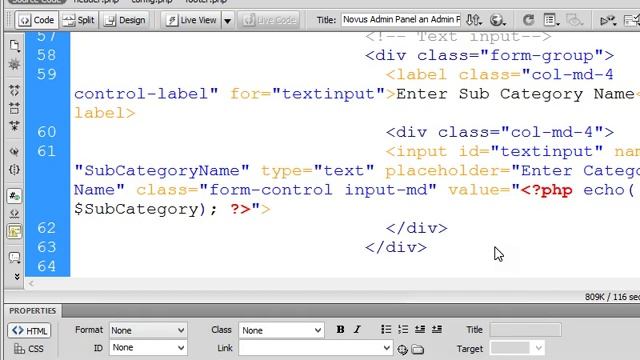This screenshot has height=360, width=640.
Task: Toggle Italic formatting in Properties
Action: [x=357, y=330]
